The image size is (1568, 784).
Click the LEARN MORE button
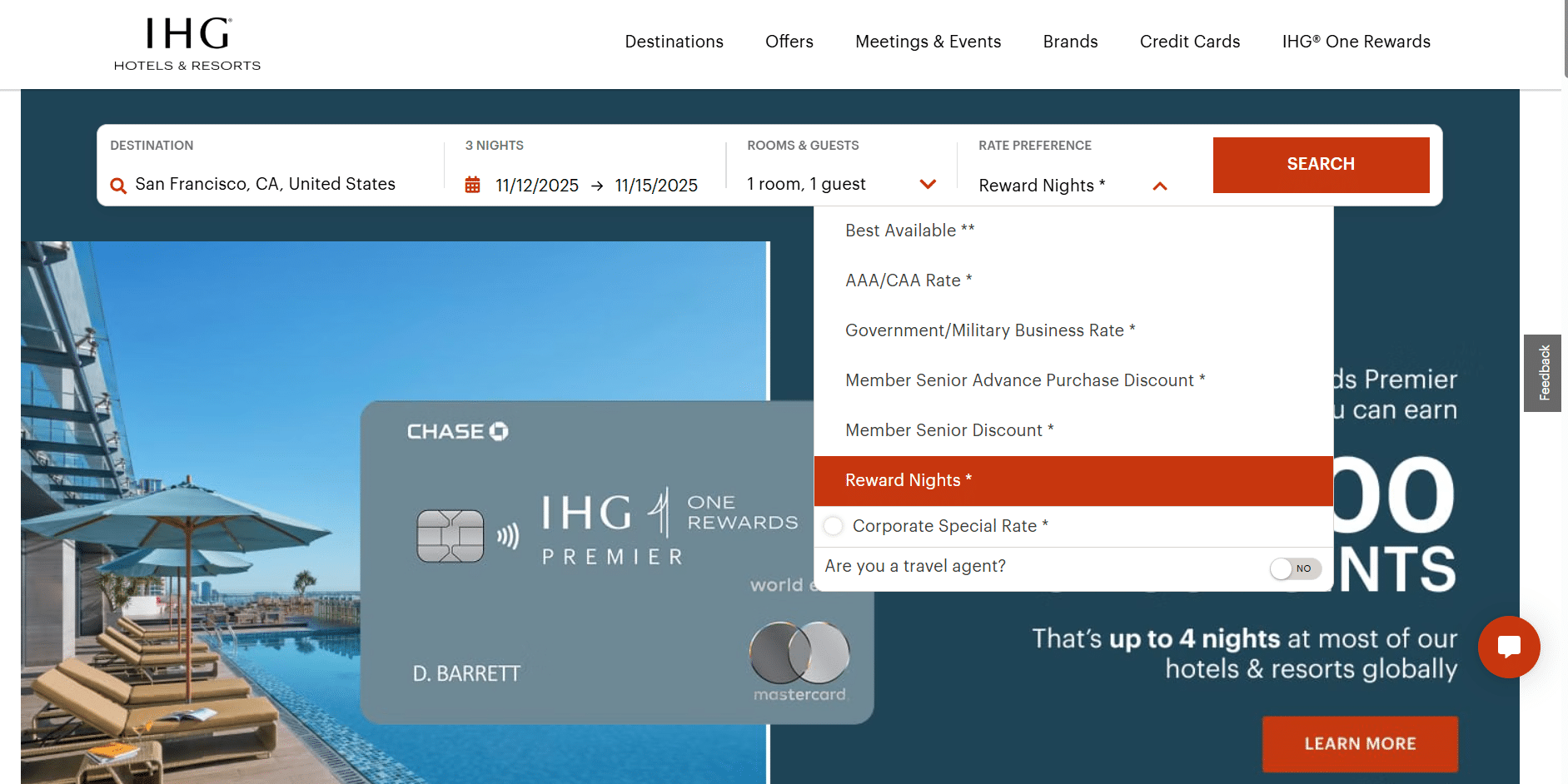pos(1361,744)
